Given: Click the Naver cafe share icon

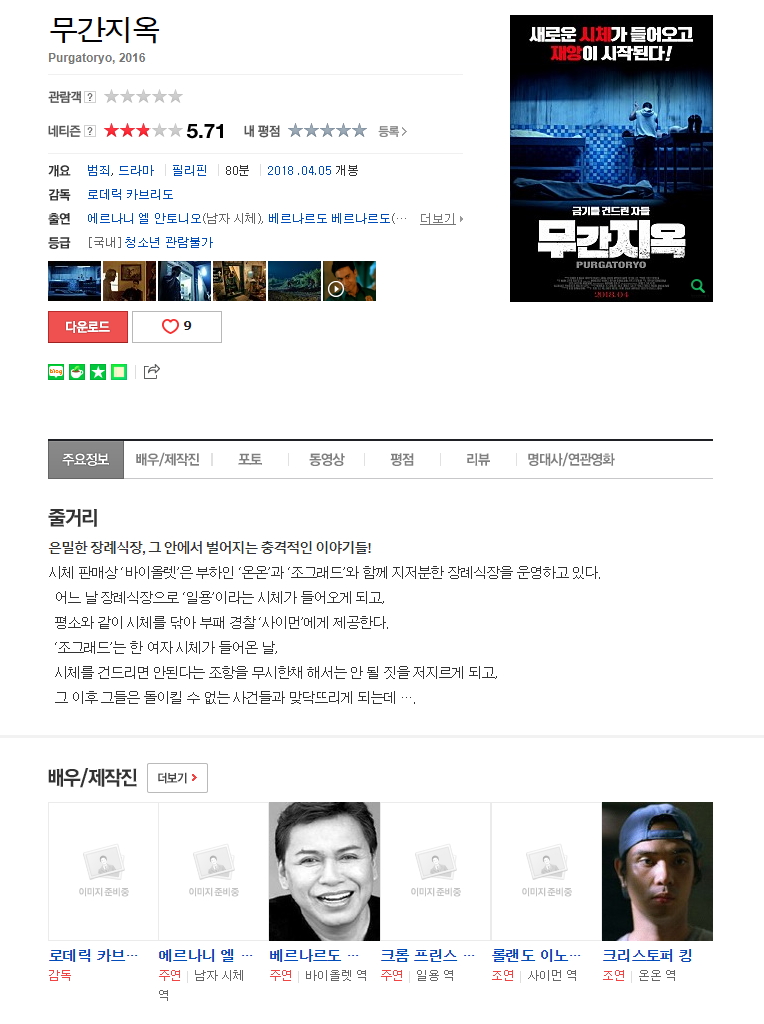Looking at the screenshot, I should click(x=77, y=372).
